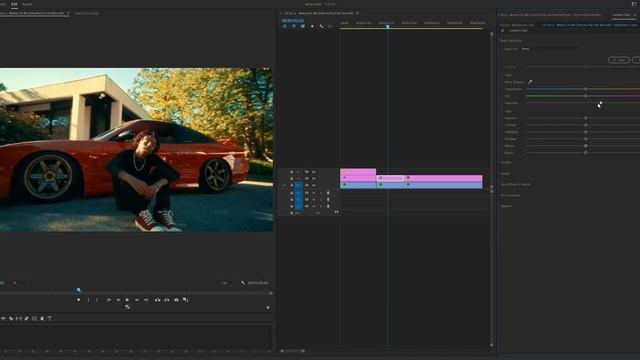Click the Program monitor settings wrench
Viewport: 640px width, 360px height.
pos(243,282)
